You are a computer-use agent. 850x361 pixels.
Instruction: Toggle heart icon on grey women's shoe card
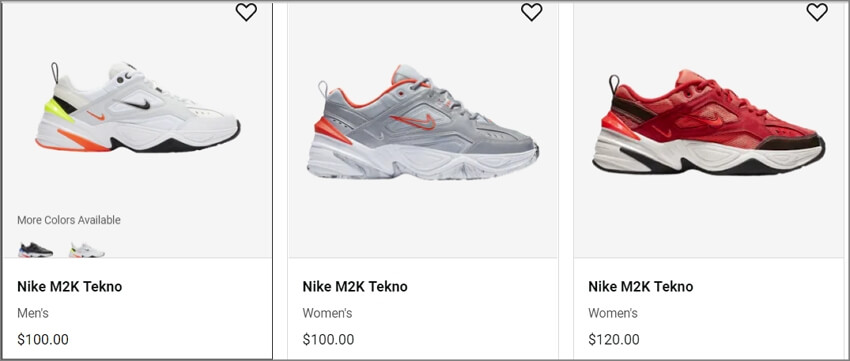531,12
